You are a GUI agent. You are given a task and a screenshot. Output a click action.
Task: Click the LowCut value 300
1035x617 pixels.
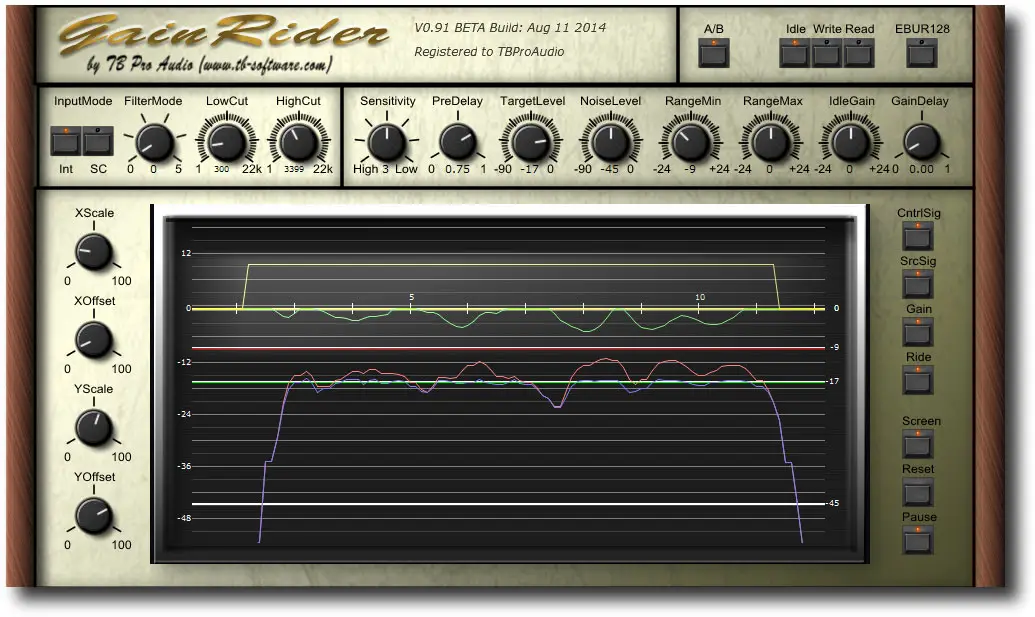coord(222,169)
